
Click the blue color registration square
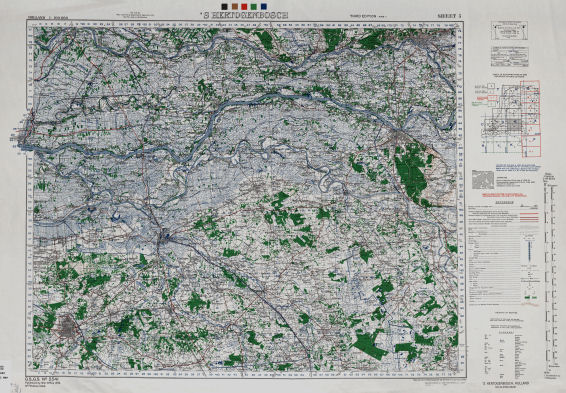[x=264, y=6]
